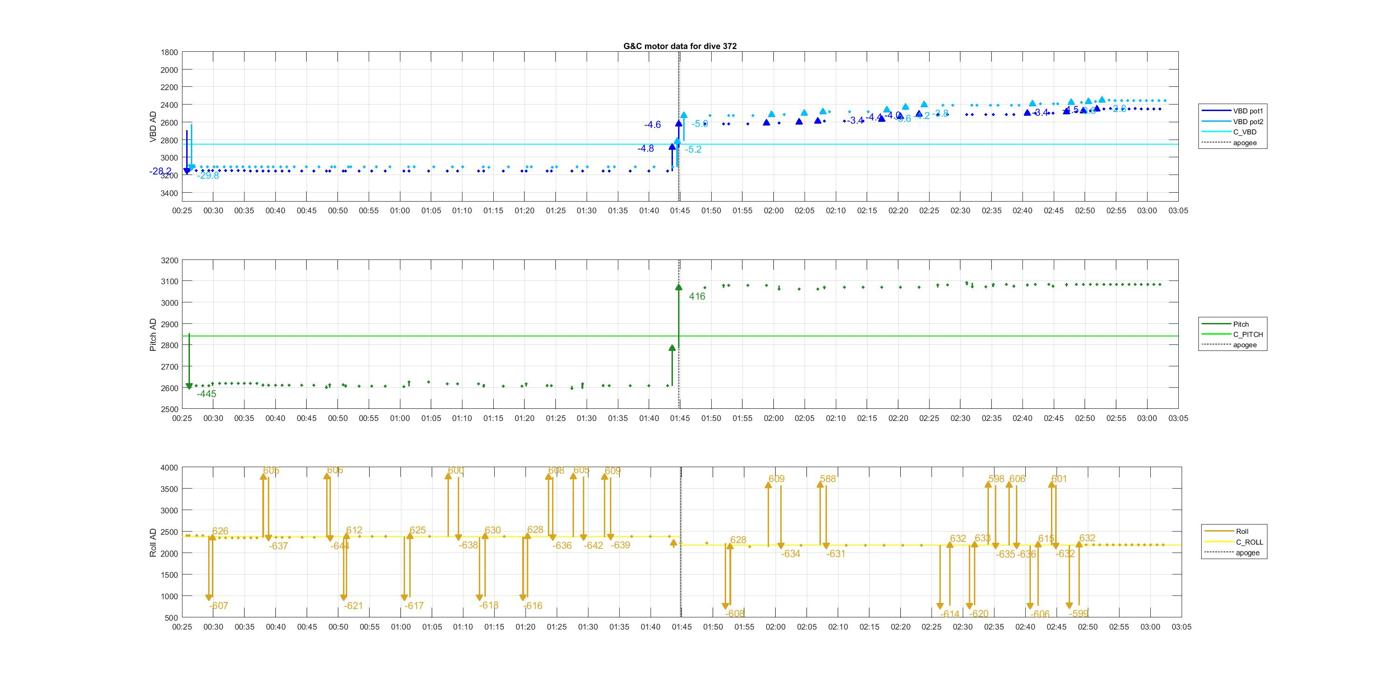The width and height of the screenshot is (1400, 693).
Task: Click the 'Roll AD' y-axis label
Action: pyautogui.click(x=154, y=542)
